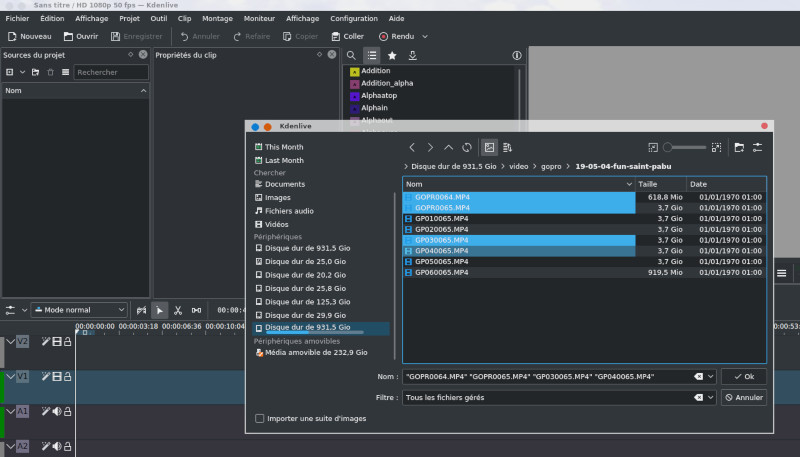Open Média amovible de 232,9 Gio
This screenshot has width=800, height=457.
click(311, 352)
